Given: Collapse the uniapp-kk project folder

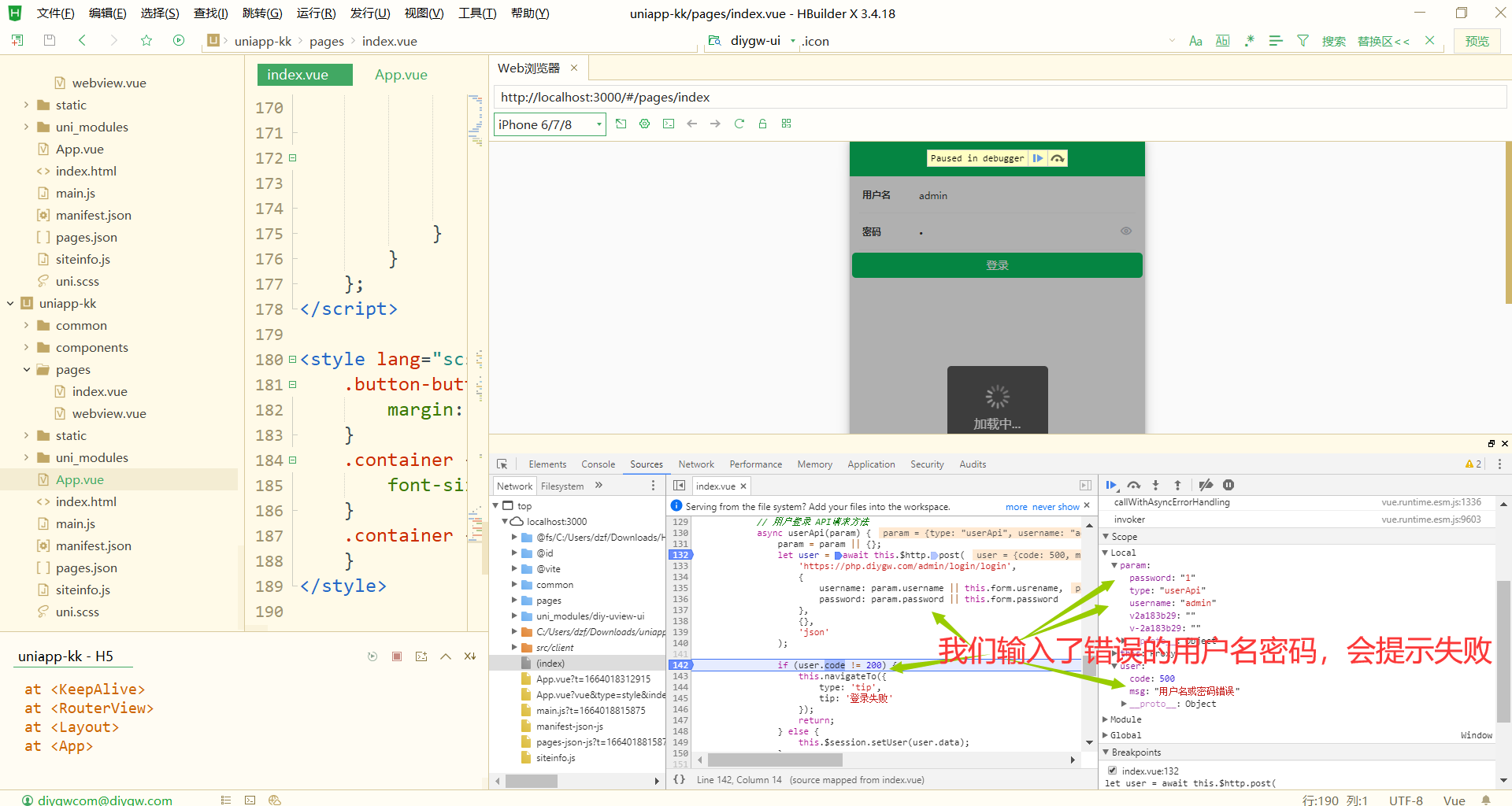Looking at the screenshot, I should click(10, 303).
